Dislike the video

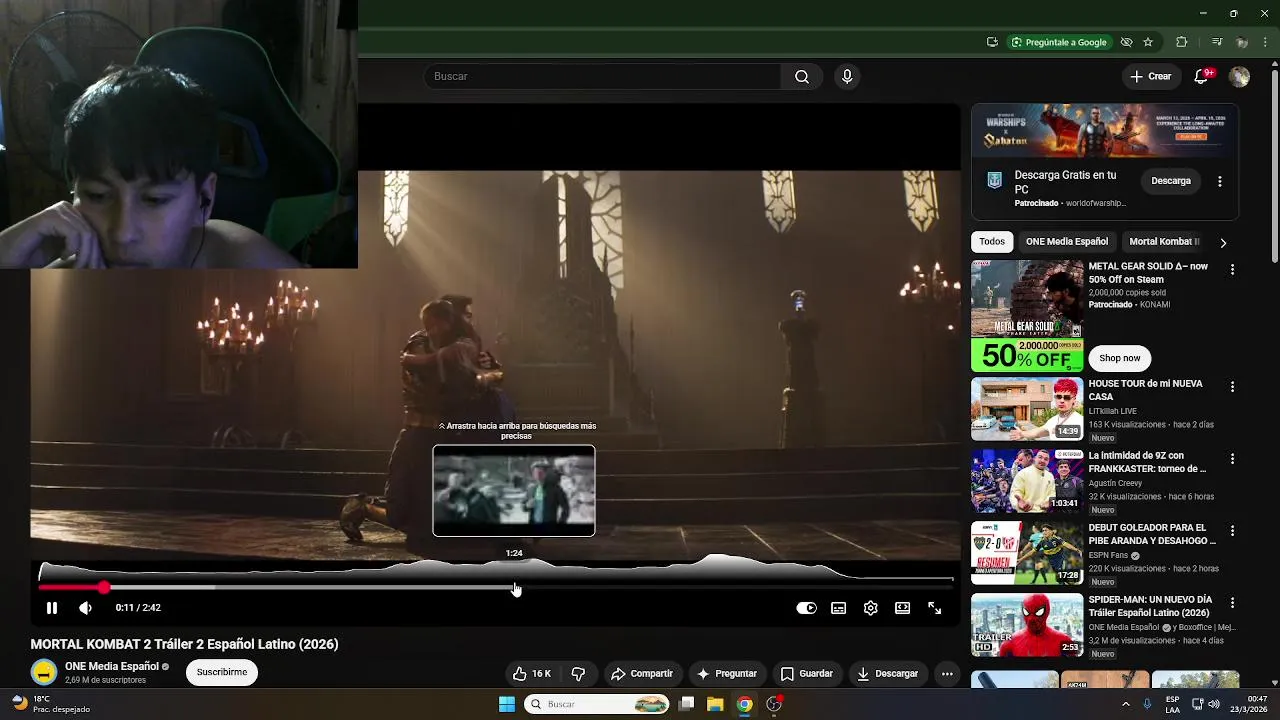578,674
